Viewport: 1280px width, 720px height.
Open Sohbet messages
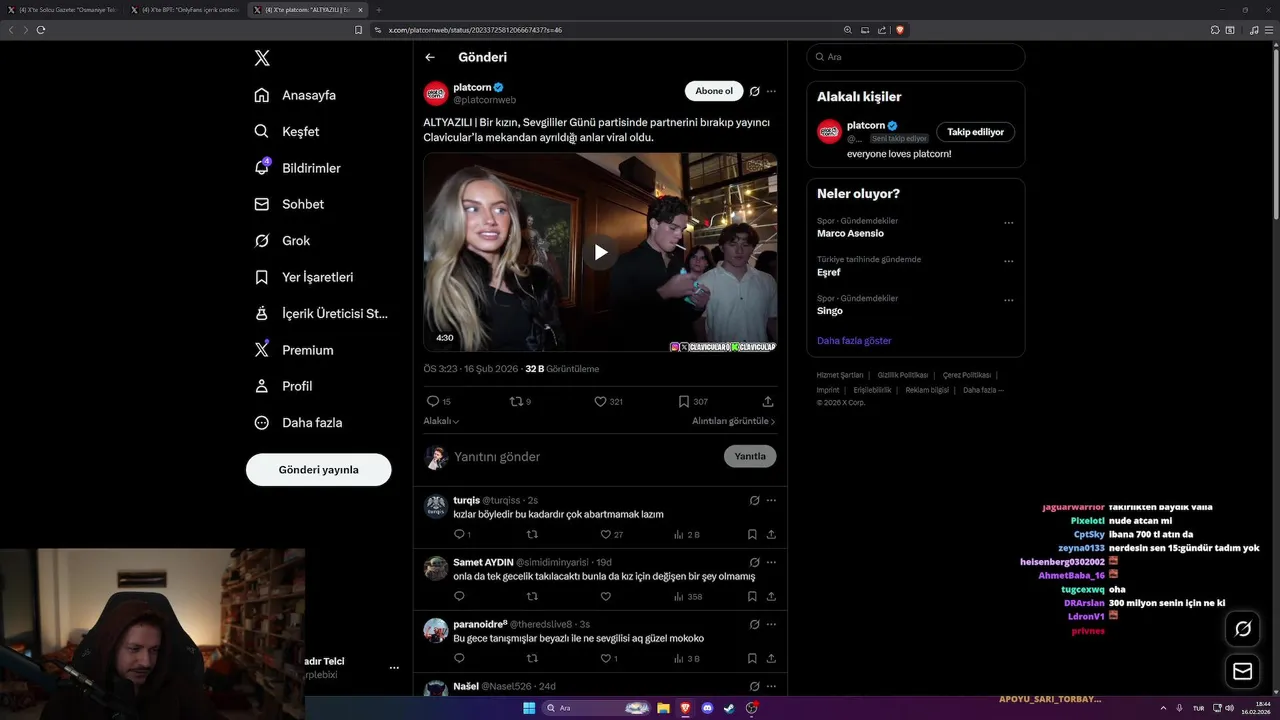(x=289, y=204)
